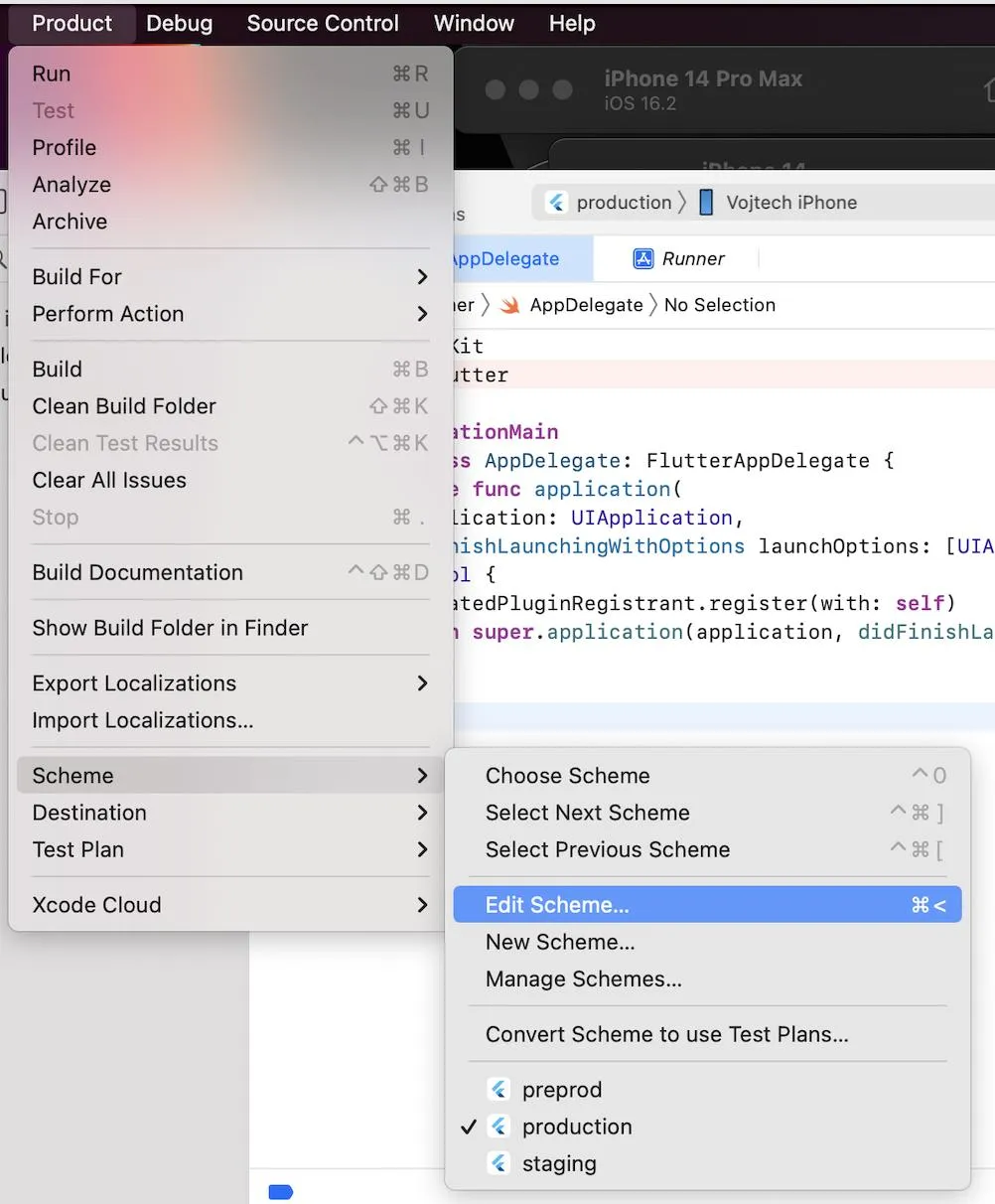Expand Export Localizations submenu
This screenshot has width=995, height=1204.
(x=230, y=683)
